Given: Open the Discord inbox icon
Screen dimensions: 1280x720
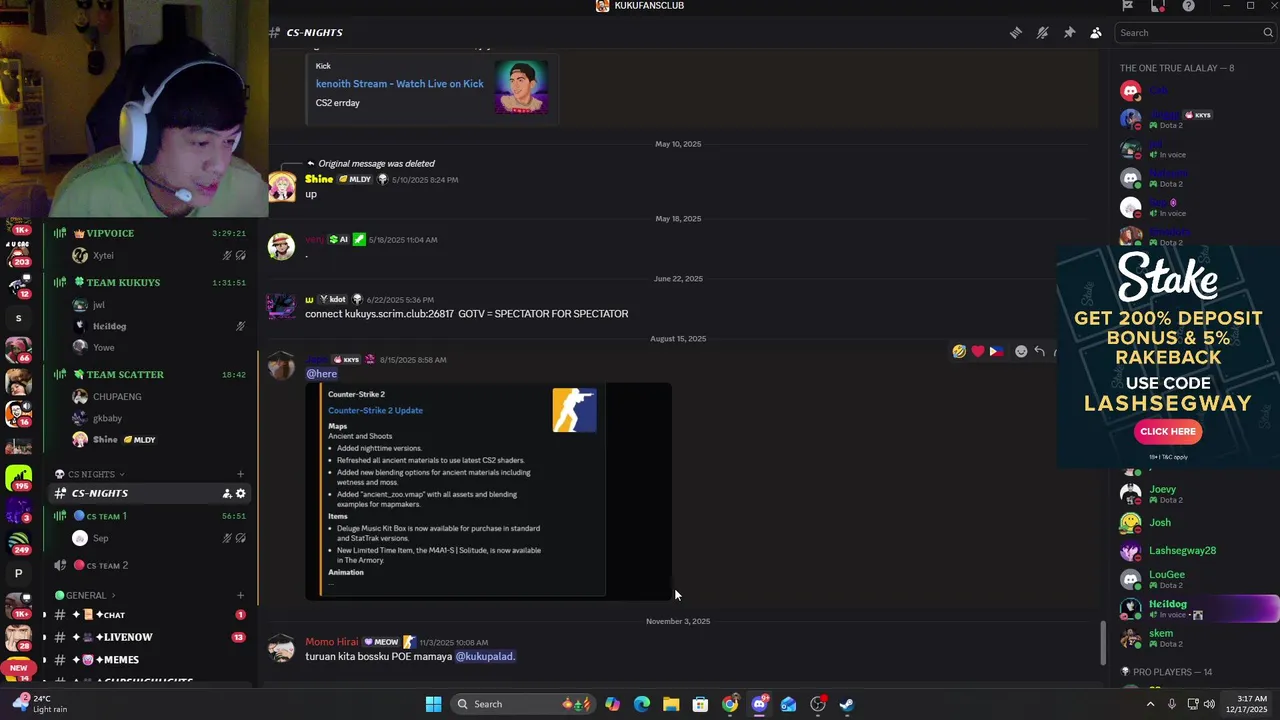Looking at the screenshot, I should pyautogui.click(x=1158, y=6).
